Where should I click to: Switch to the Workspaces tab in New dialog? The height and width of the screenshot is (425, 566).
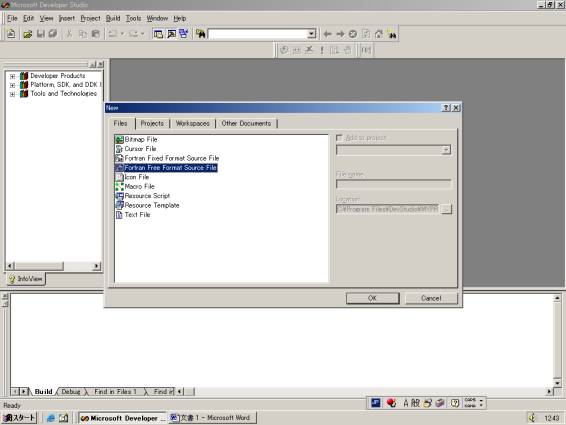(192, 123)
